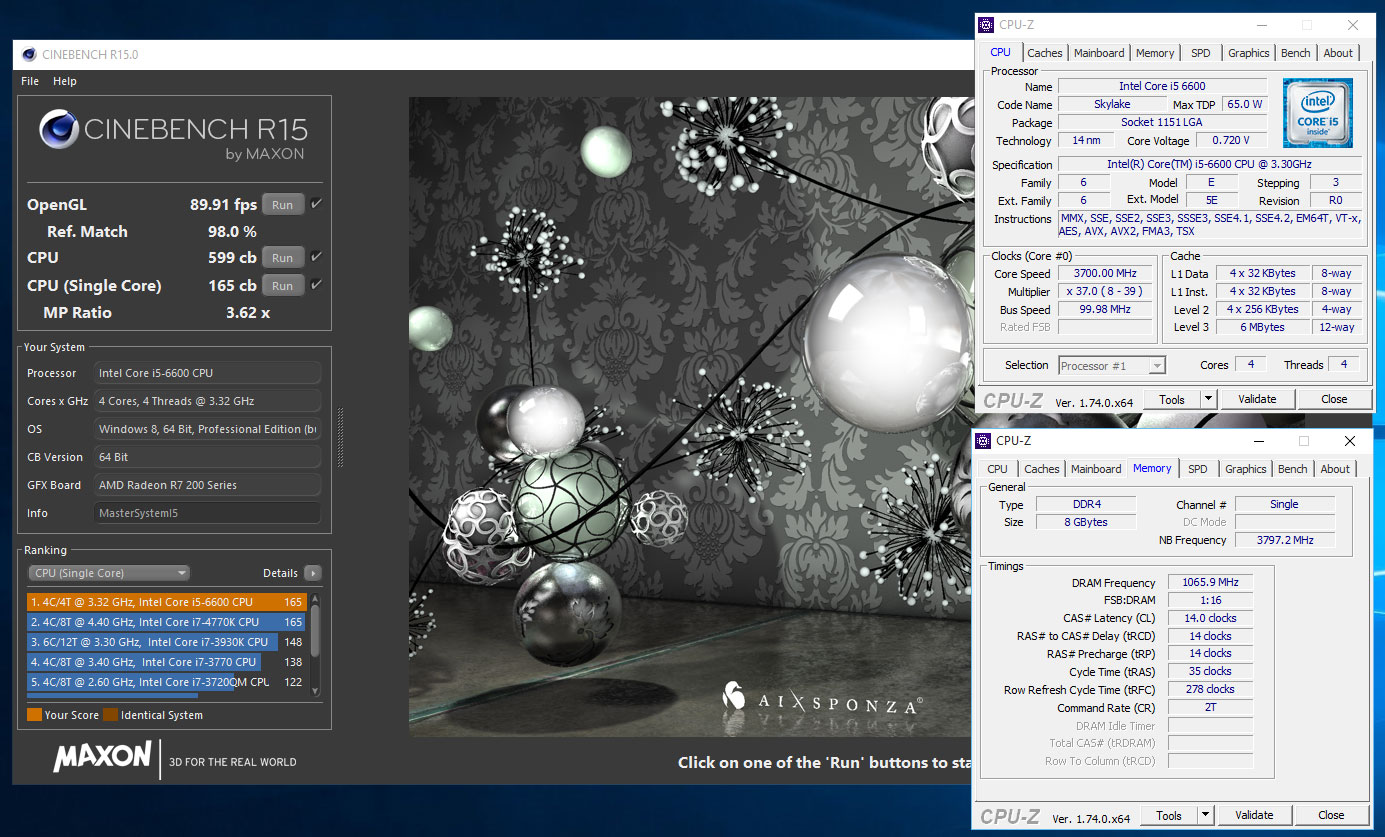Click the NB Frequency value 3797.2 MHz
The height and width of the screenshot is (837, 1385).
point(1285,540)
